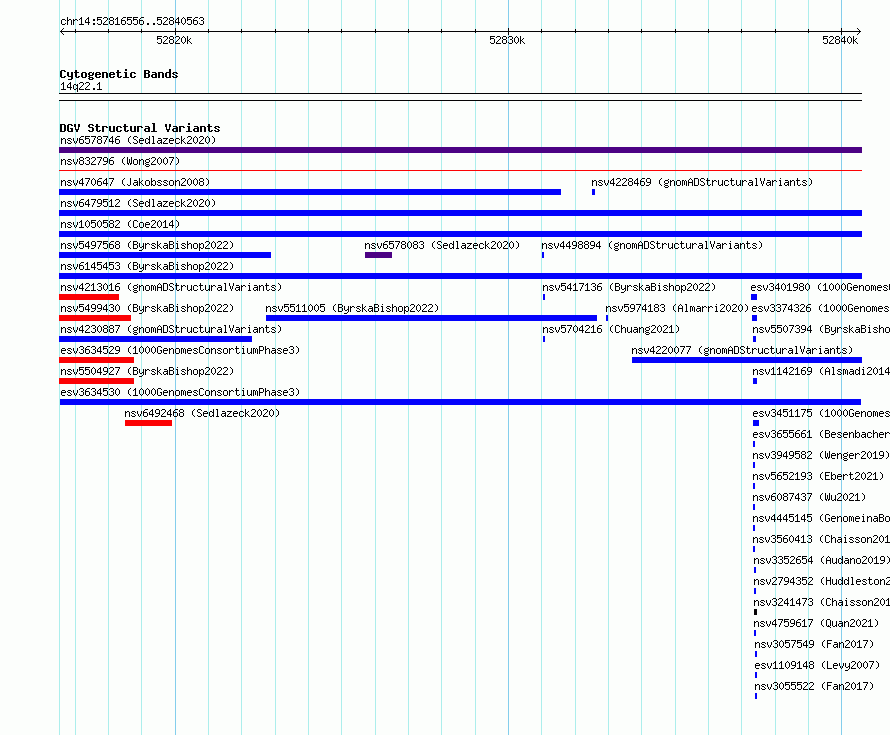Select the nsv5511005 blue variant bar
This screenshot has width=890, height=735.
tap(431, 318)
